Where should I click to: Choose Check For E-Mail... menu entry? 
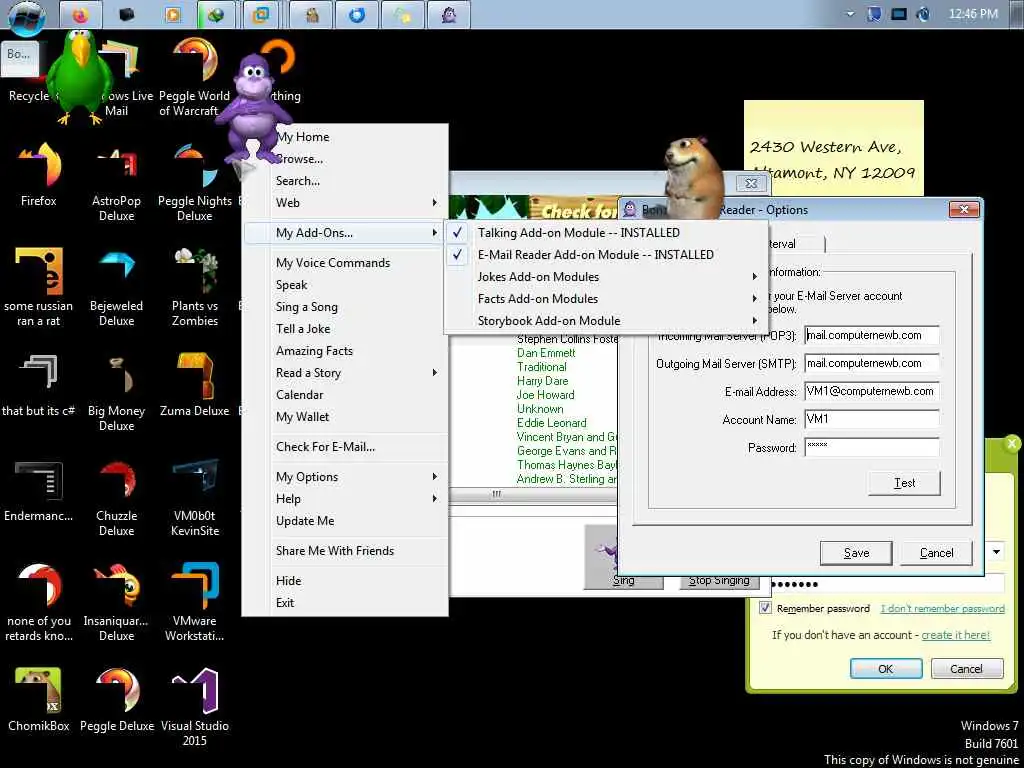[346, 447]
